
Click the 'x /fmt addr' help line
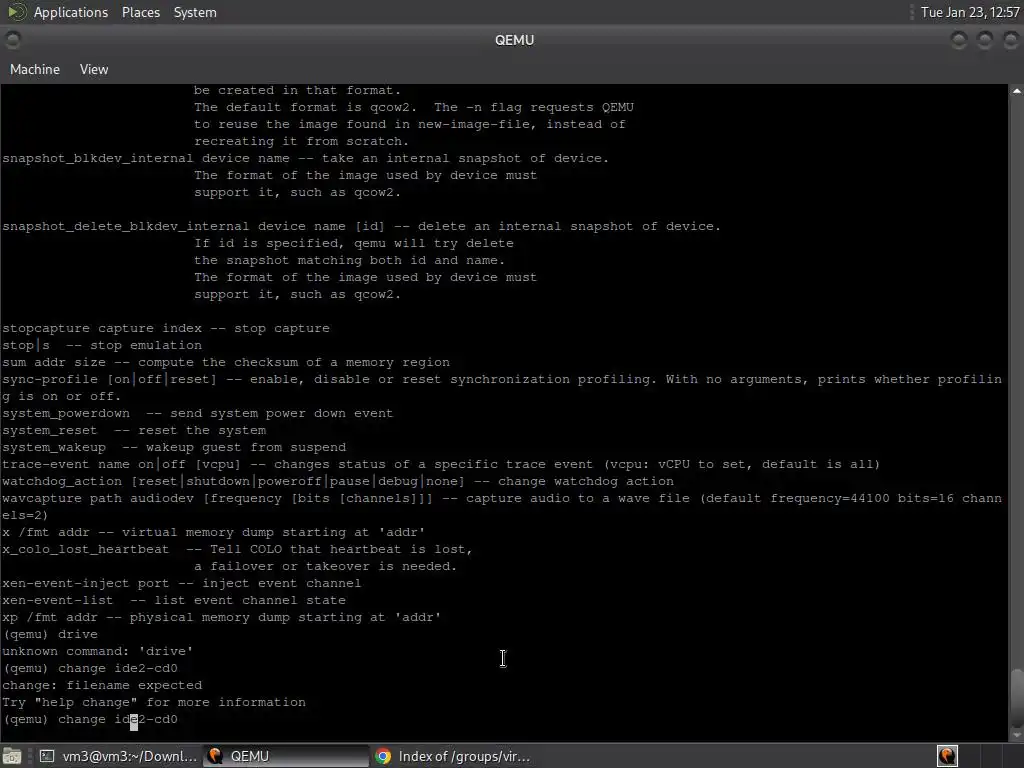tap(214, 532)
